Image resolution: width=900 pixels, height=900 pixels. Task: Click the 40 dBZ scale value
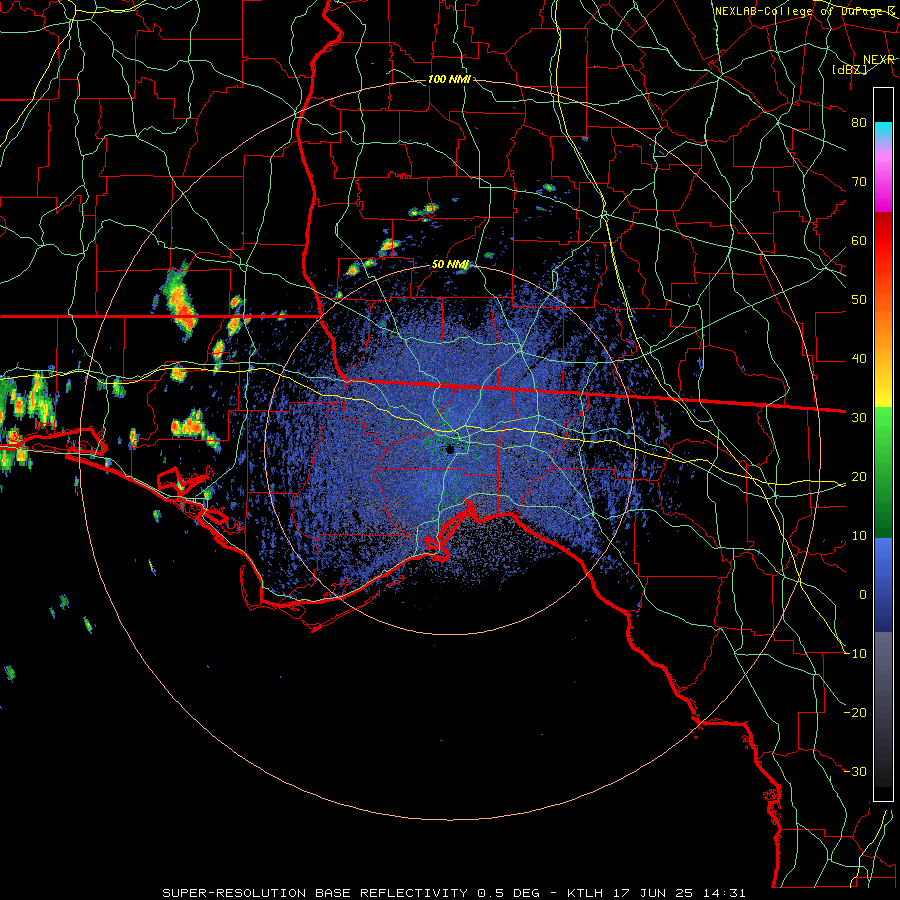[859, 359]
